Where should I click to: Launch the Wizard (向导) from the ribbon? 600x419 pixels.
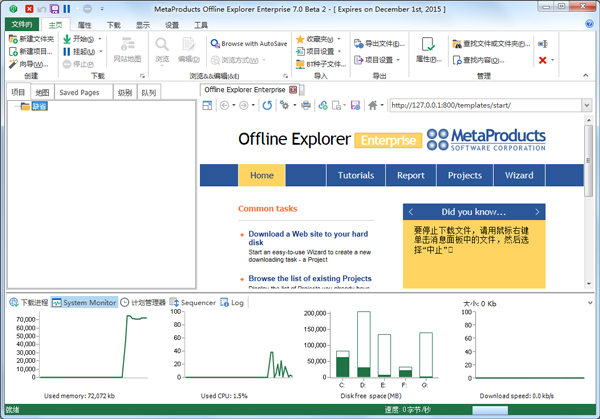[x=28, y=64]
